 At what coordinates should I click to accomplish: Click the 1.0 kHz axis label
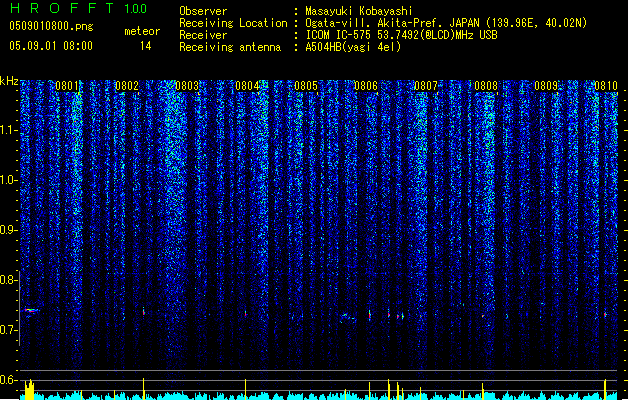coord(8,180)
